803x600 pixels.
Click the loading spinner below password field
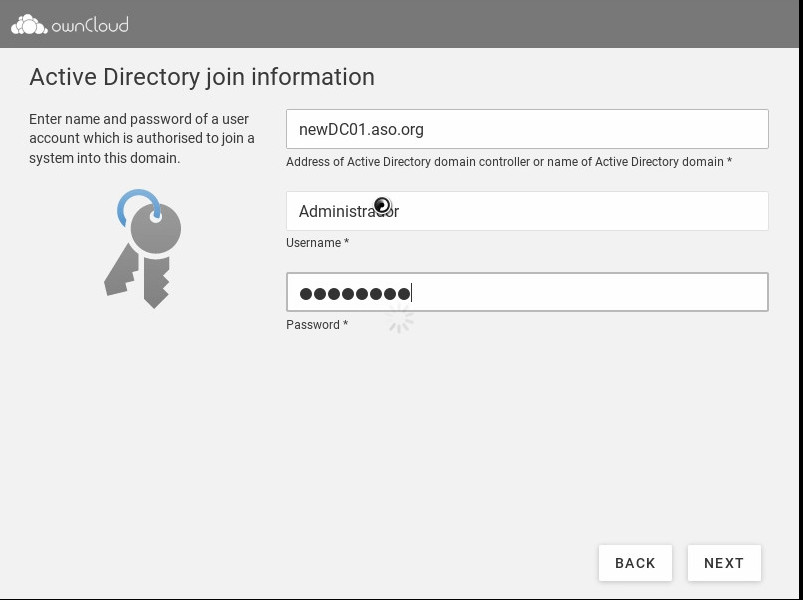(x=400, y=319)
